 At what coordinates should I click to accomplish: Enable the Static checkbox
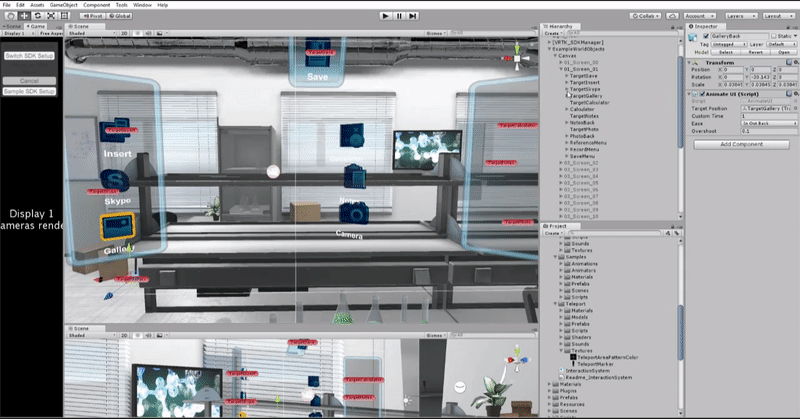tap(774, 36)
